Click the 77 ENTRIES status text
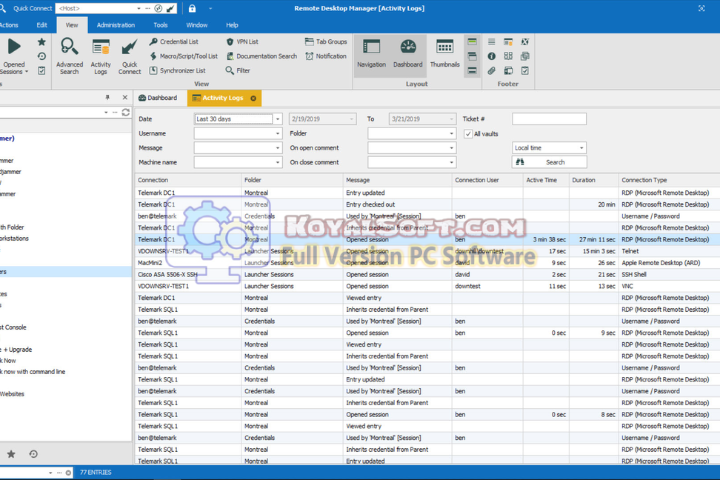Viewport: 720px width, 480px height. coord(96,472)
